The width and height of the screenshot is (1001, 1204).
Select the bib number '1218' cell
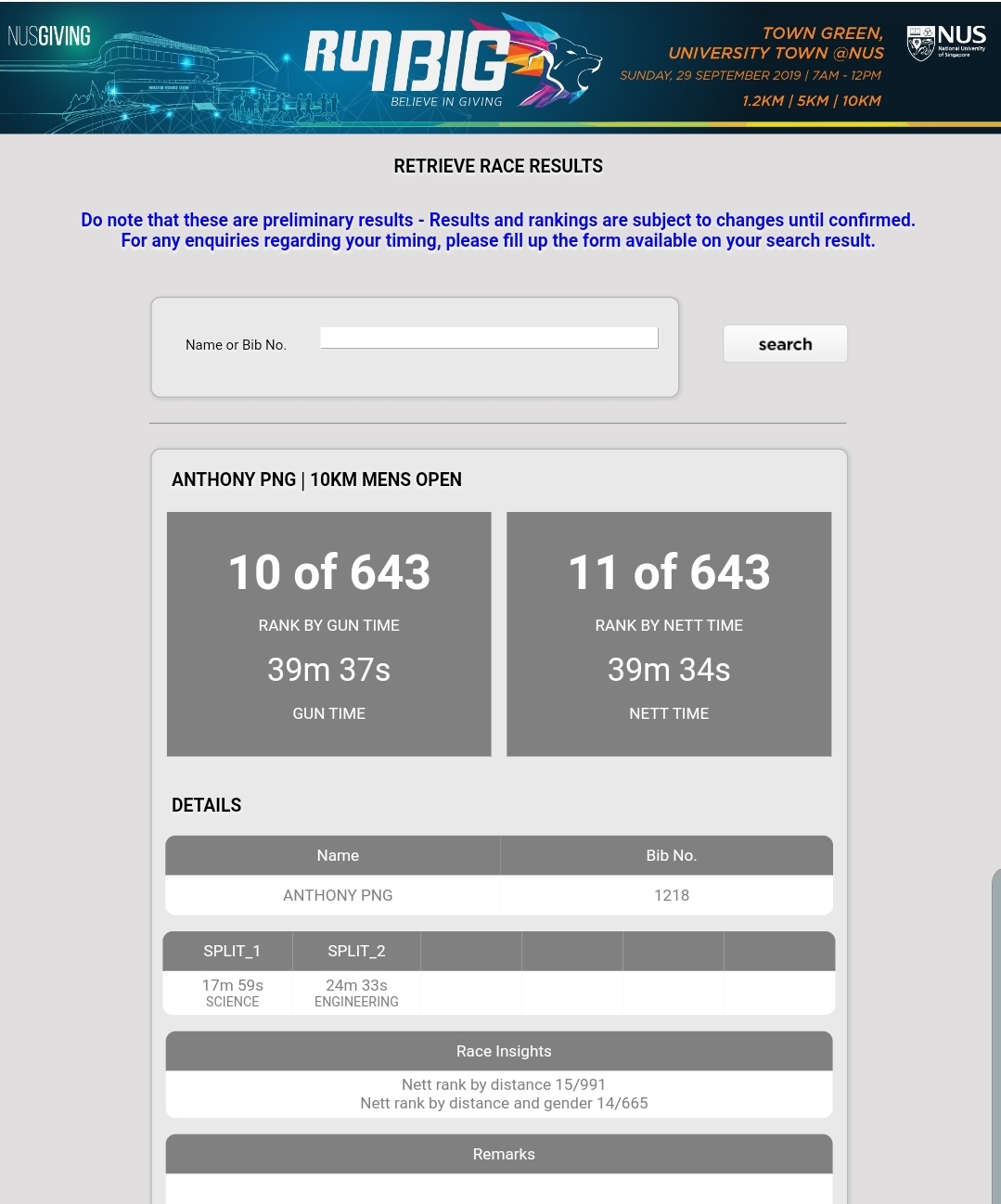(x=672, y=895)
